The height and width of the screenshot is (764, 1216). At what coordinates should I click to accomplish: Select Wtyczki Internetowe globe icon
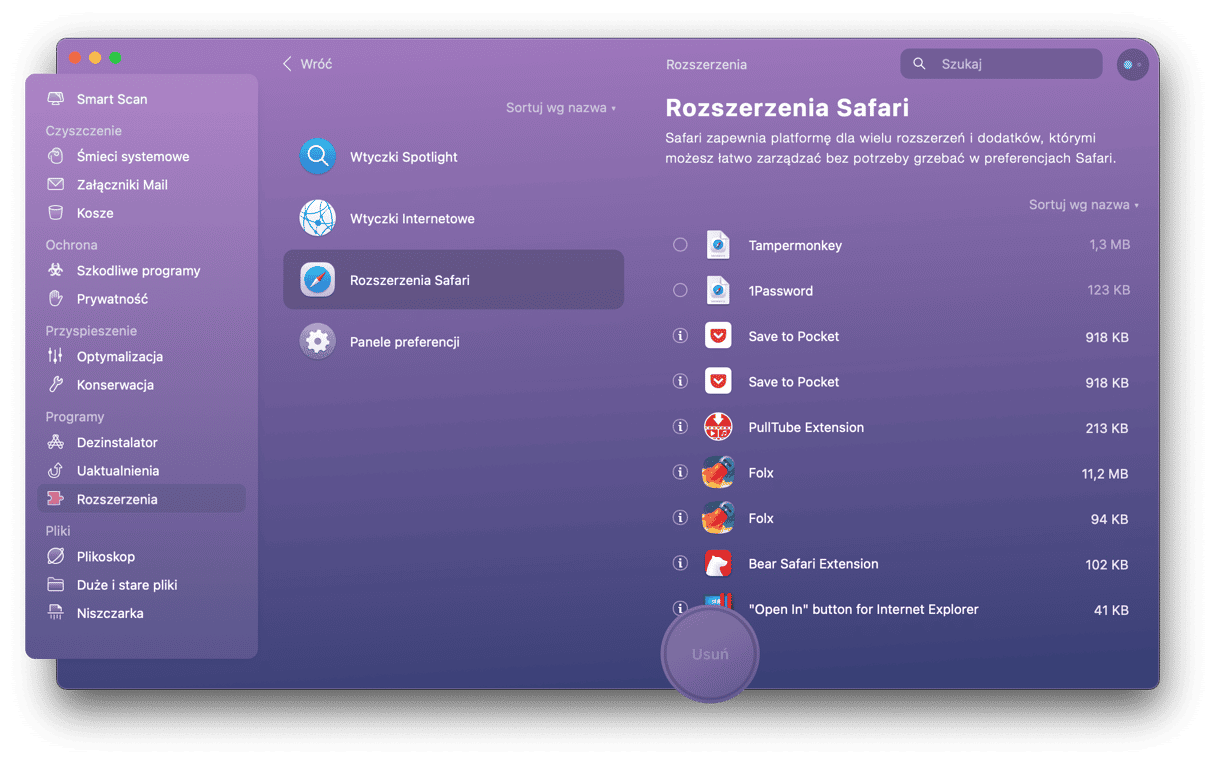tap(318, 219)
